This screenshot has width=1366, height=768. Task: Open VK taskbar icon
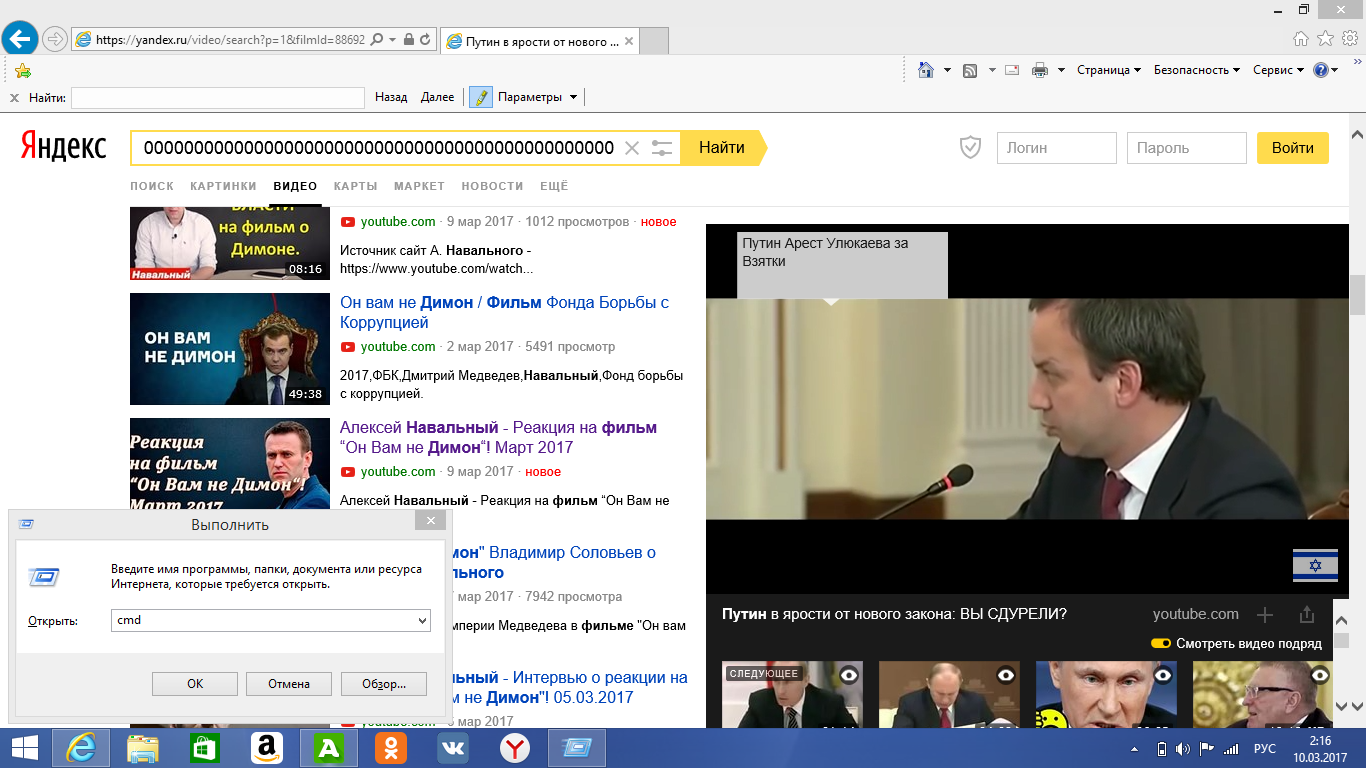(453, 748)
